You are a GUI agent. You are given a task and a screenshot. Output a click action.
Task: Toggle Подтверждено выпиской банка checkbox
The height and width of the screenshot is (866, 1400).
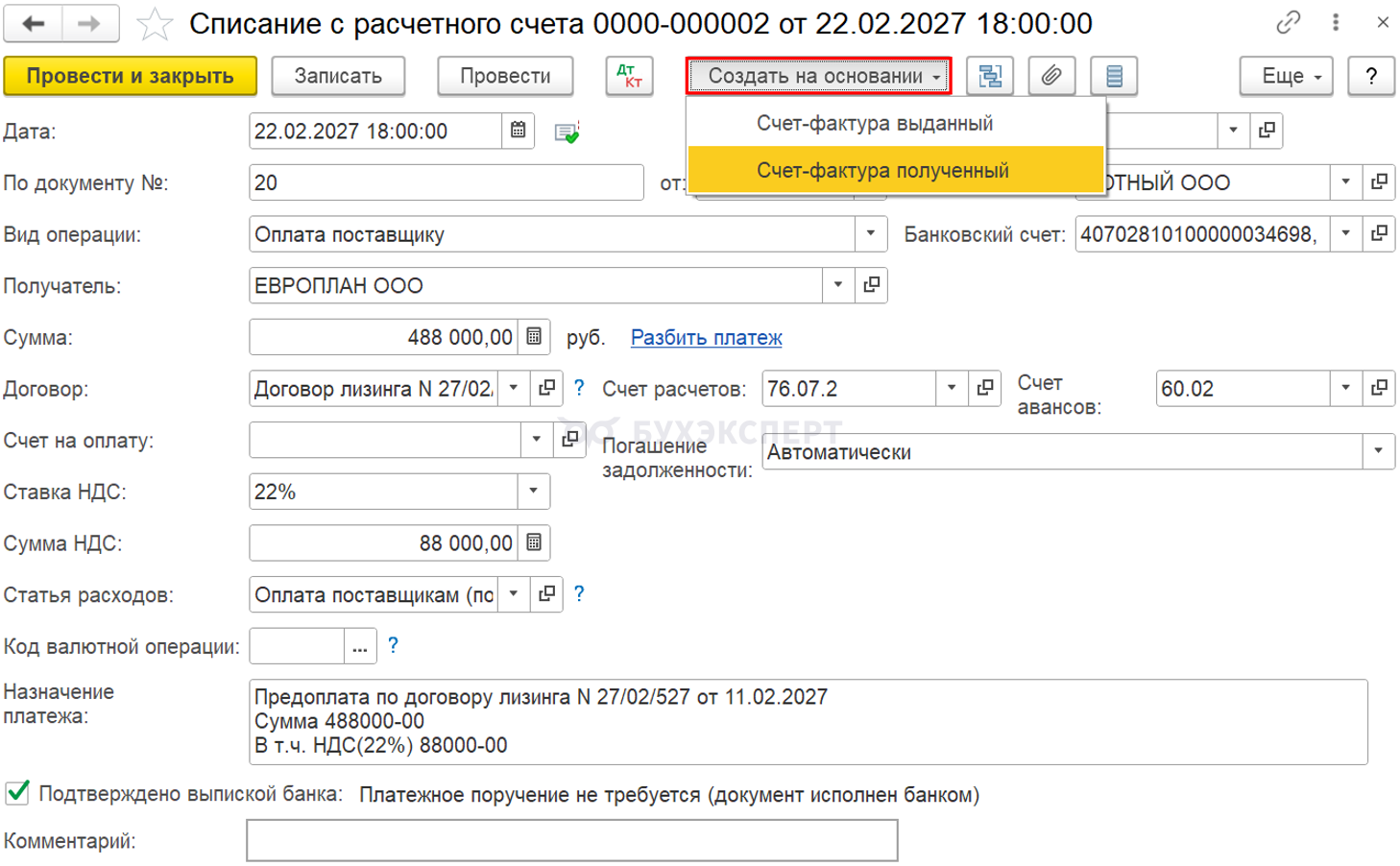point(17,793)
